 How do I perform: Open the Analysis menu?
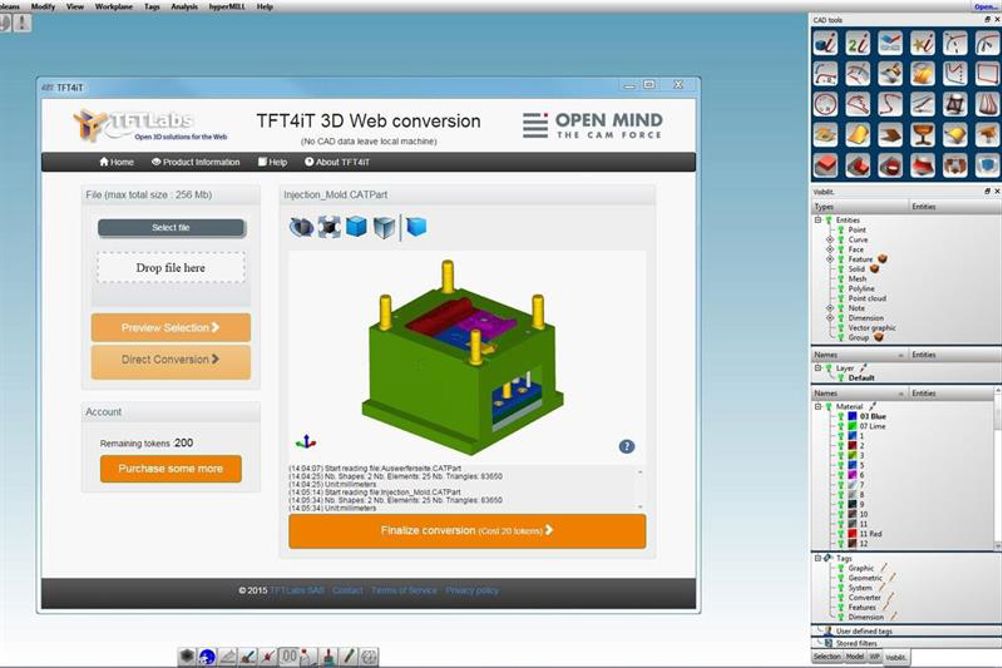184,6
